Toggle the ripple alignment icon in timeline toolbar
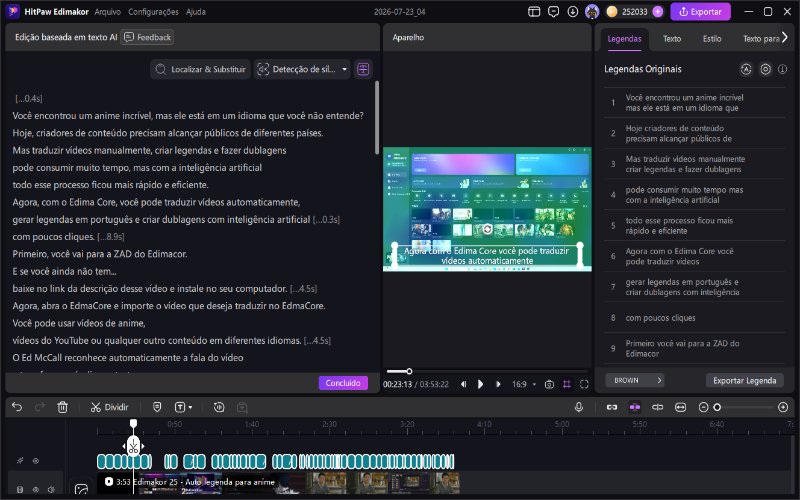 click(658, 407)
